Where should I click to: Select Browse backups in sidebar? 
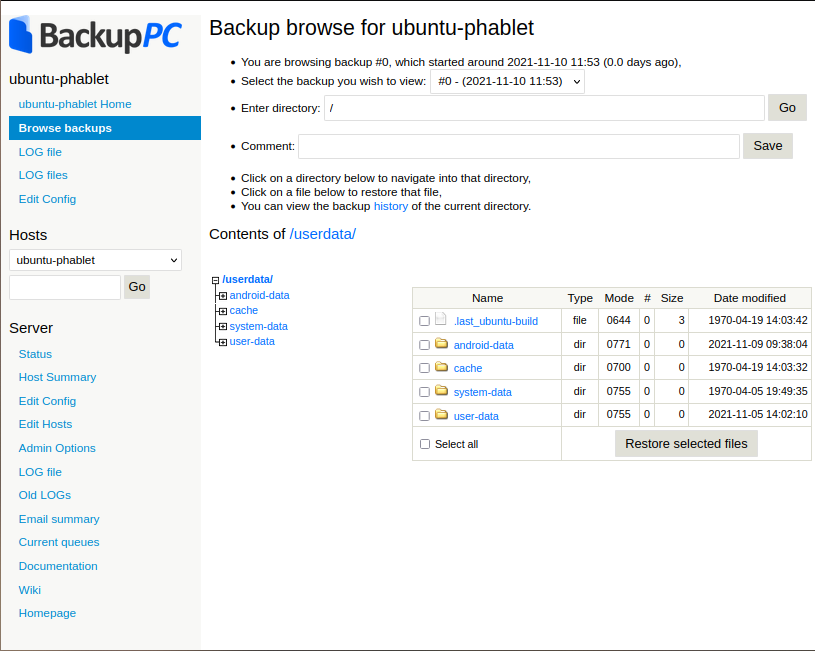105,128
